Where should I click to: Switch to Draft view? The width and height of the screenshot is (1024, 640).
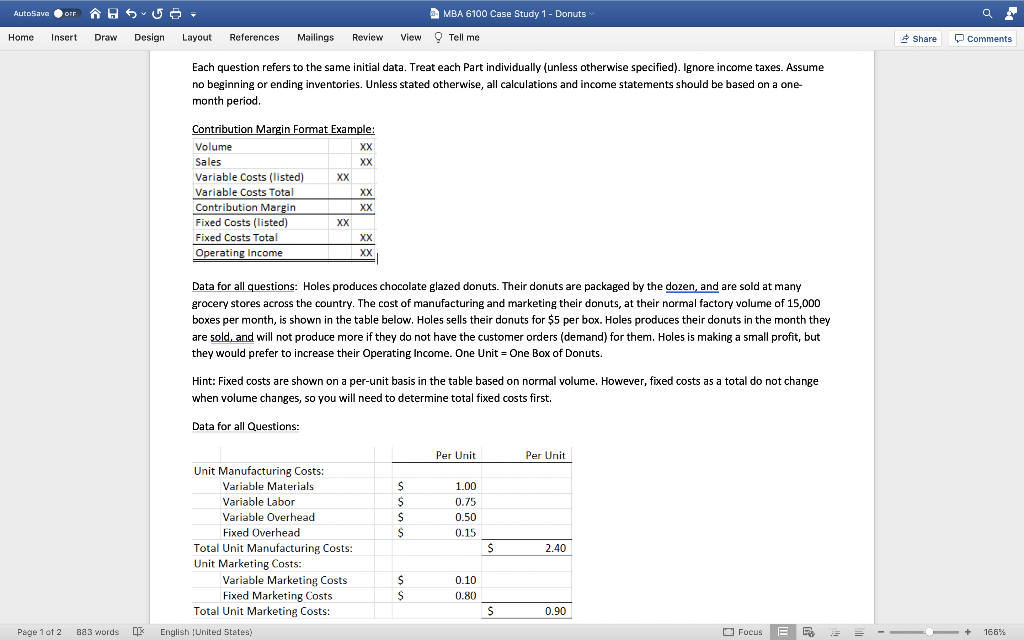click(859, 632)
